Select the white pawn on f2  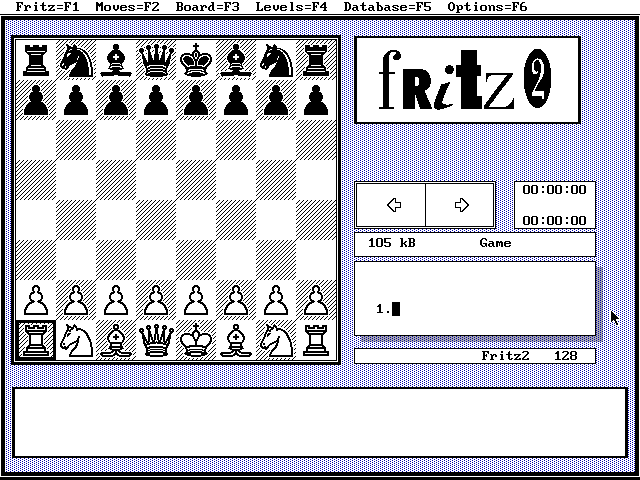coord(236,300)
